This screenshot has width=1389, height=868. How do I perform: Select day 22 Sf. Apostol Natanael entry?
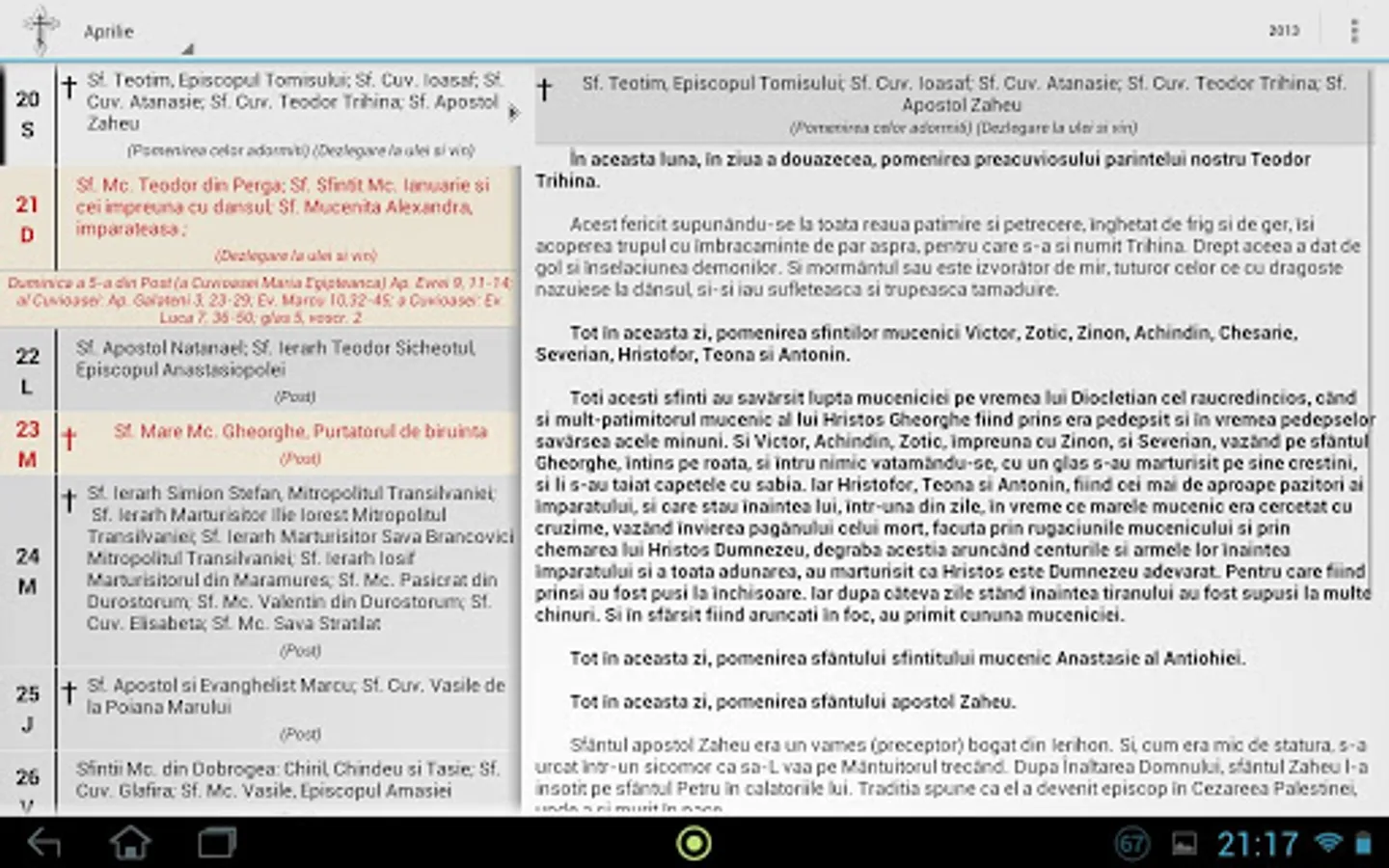point(260,370)
